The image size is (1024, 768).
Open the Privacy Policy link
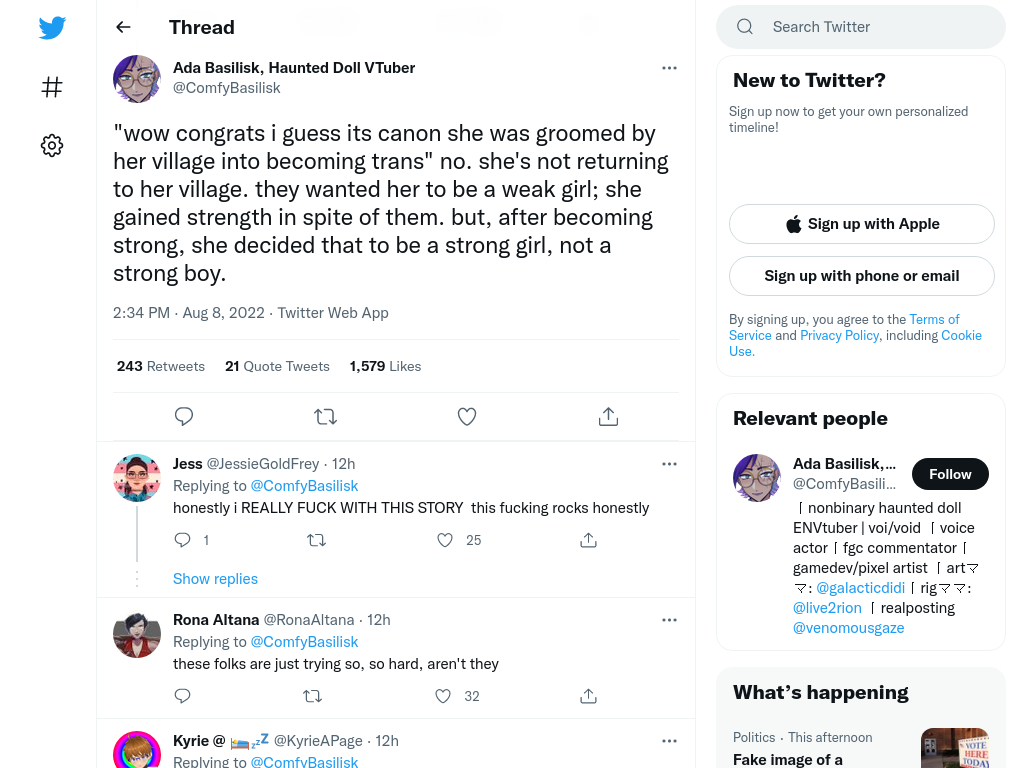click(839, 335)
